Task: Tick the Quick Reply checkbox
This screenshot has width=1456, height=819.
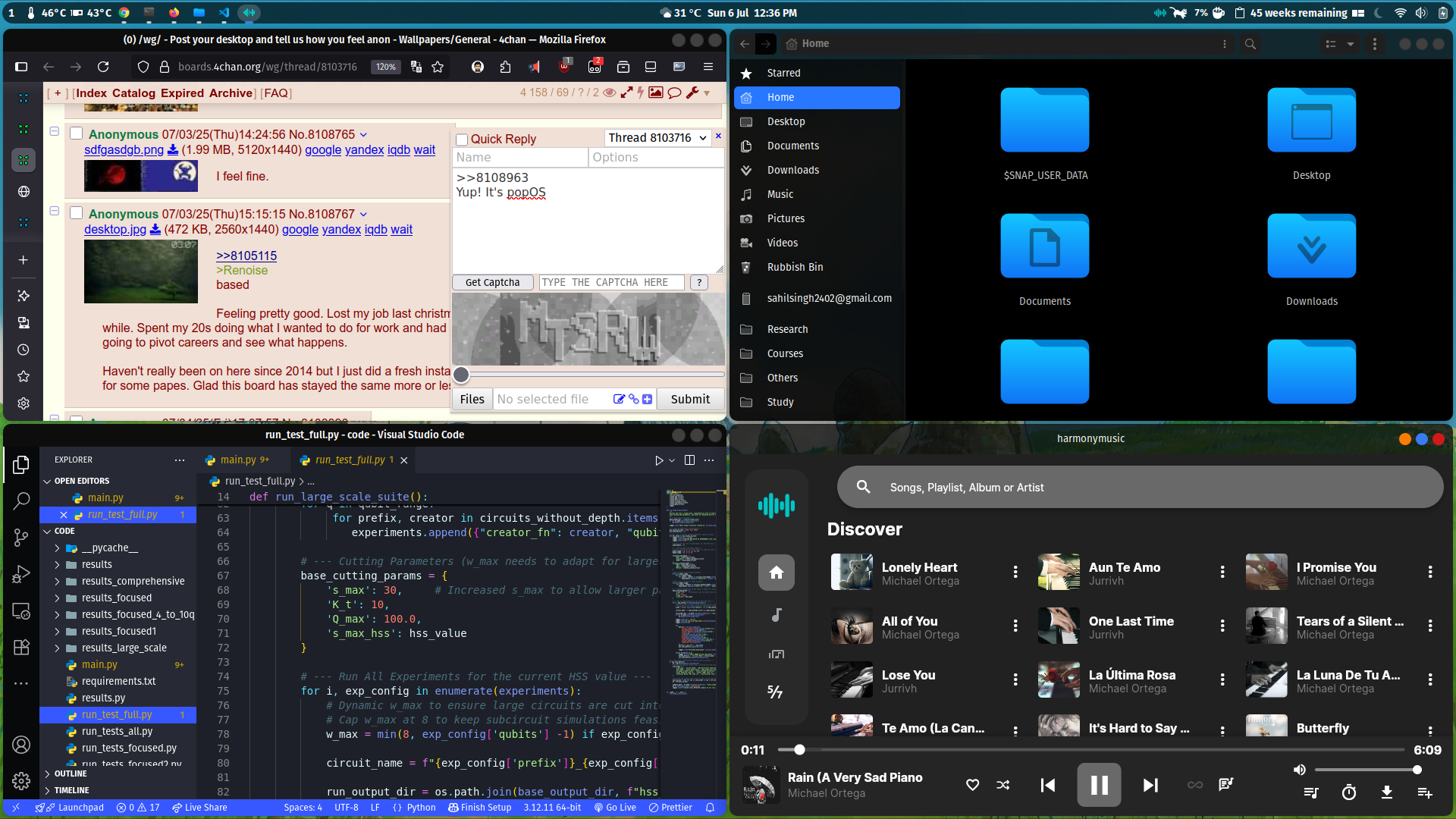Action: pyautogui.click(x=462, y=140)
